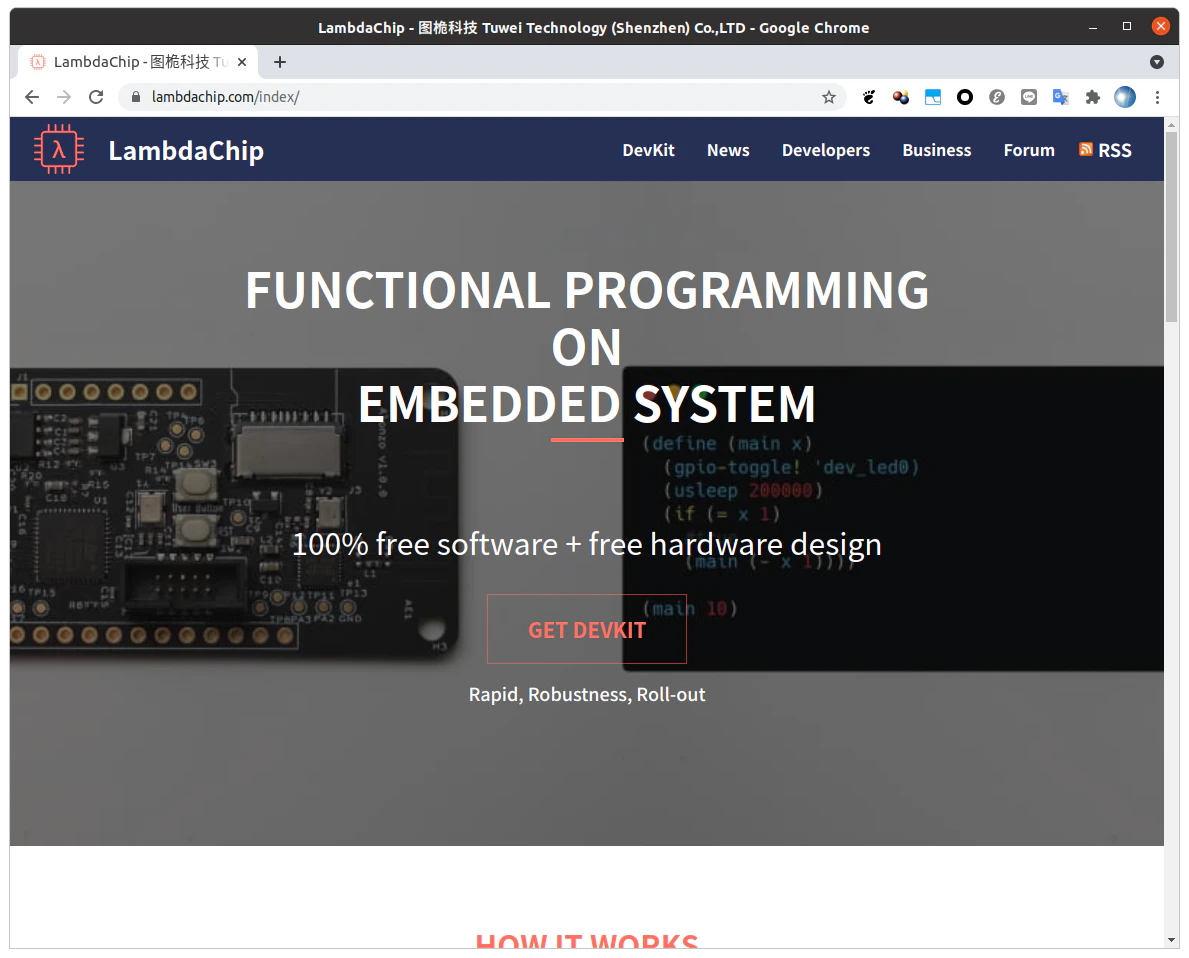
Task: Open the News navigation item
Action: tap(728, 150)
